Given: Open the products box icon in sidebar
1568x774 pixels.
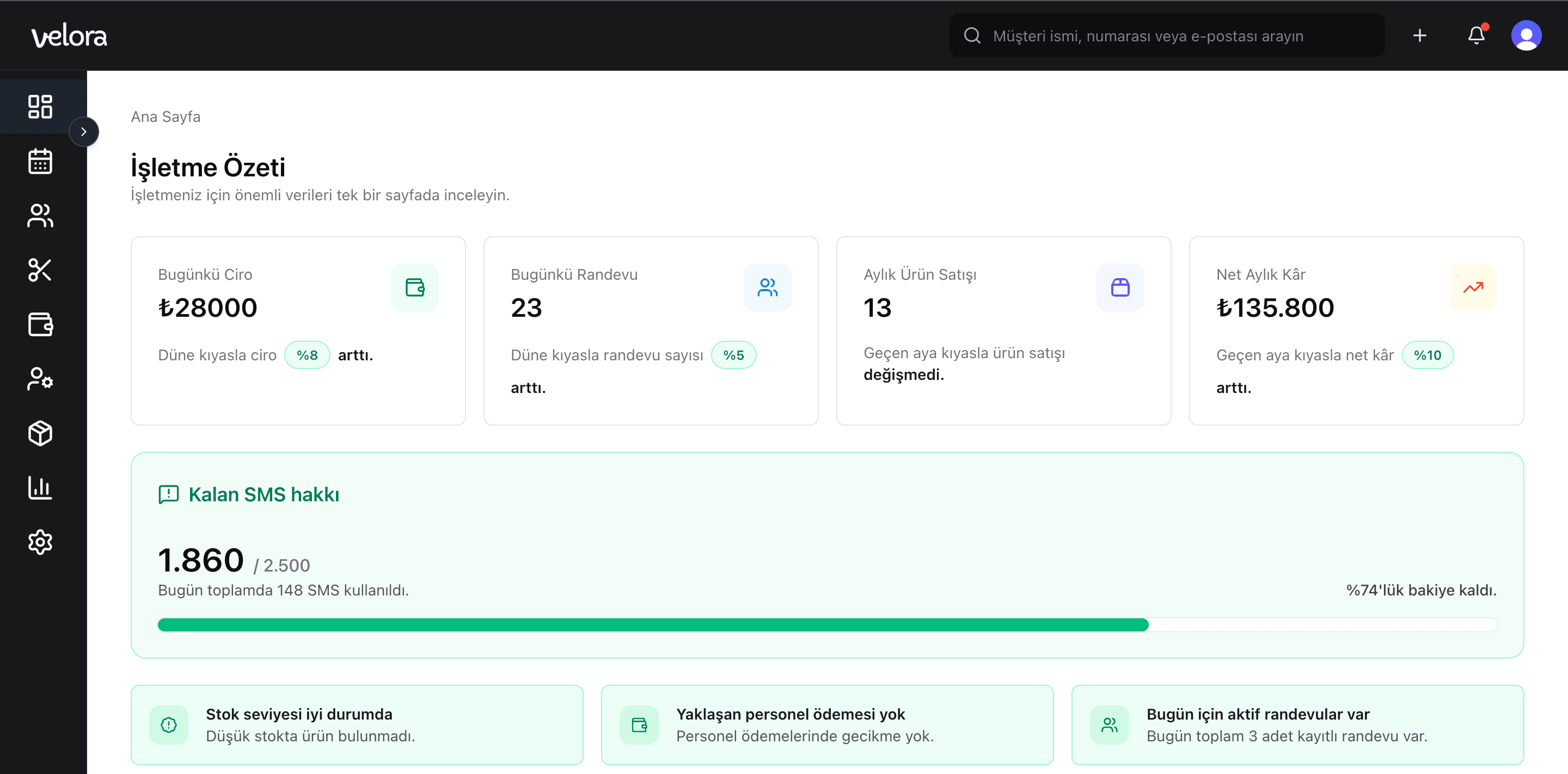Looking at the screenshot, I should point(40,433).
